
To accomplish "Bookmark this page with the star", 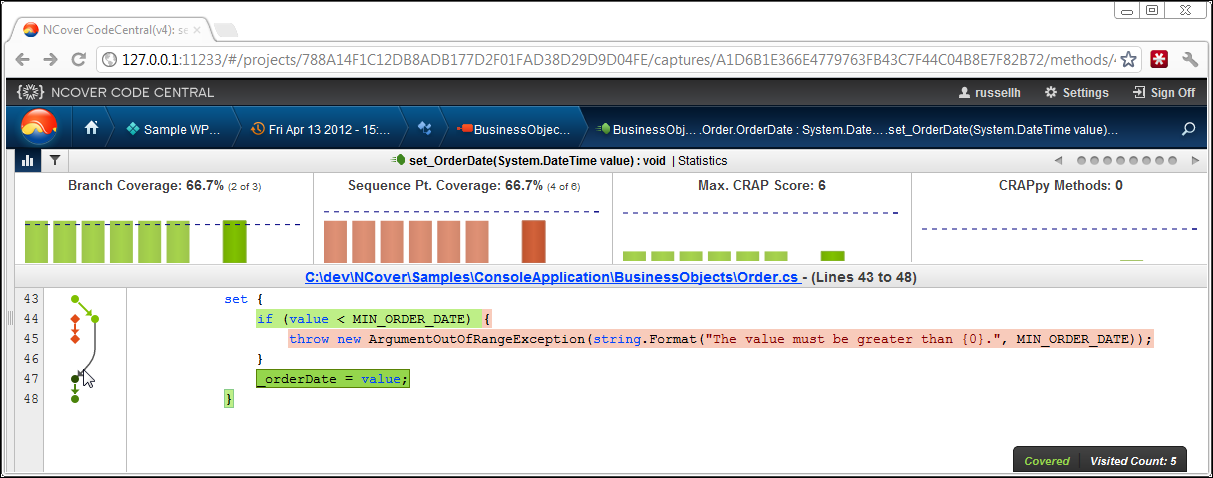I will tap(1128, 59).
